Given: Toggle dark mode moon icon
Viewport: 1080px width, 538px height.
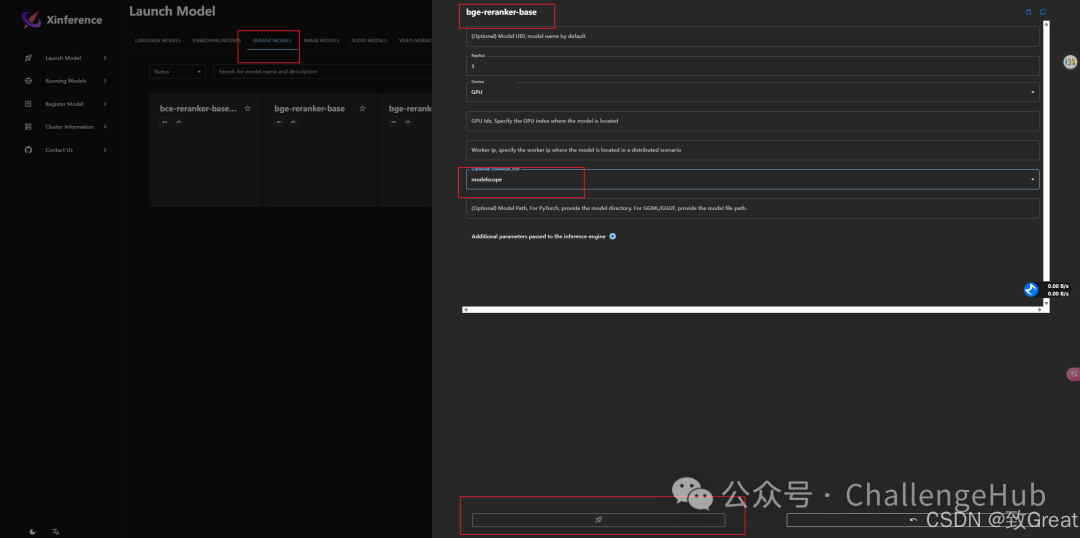Looking at the screenshot, I should pyautogui.click(x=33, y=531).
